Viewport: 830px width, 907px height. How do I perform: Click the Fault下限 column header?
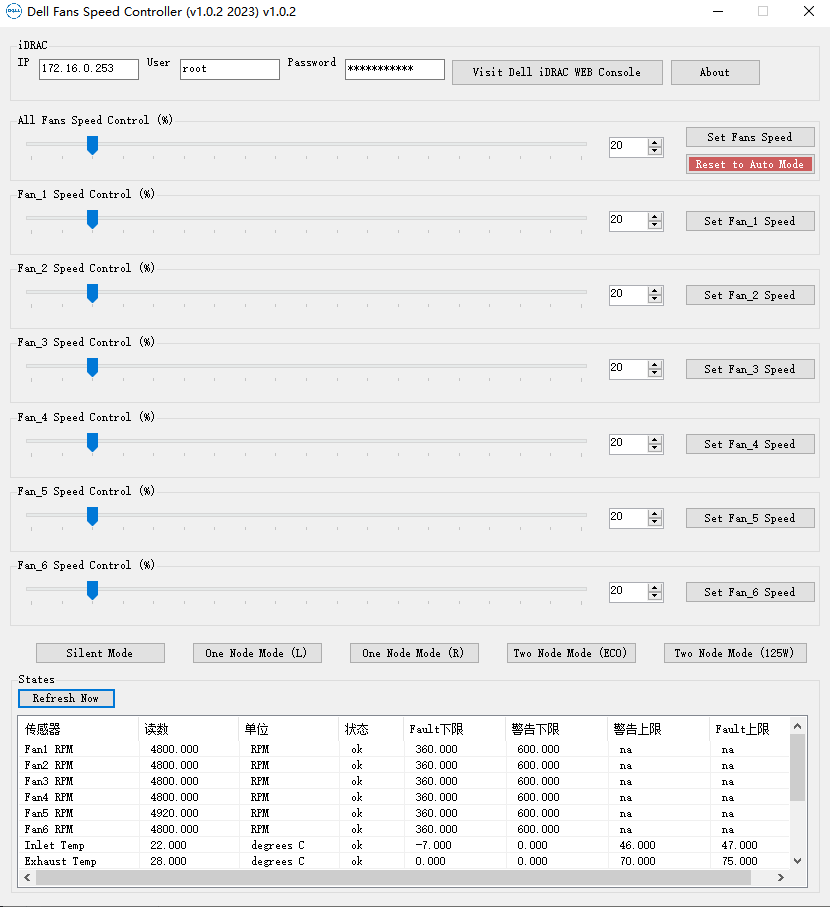(x=454, y=729)
